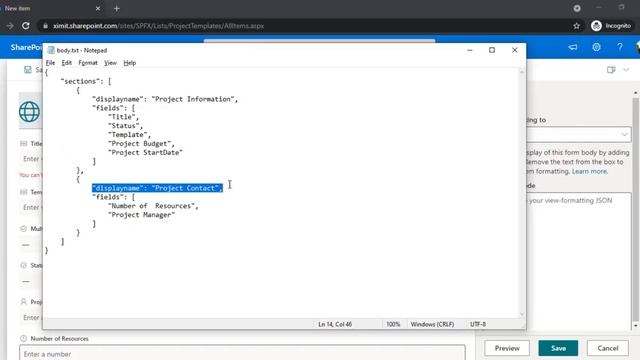Open SharePoint settings gear

596,47
